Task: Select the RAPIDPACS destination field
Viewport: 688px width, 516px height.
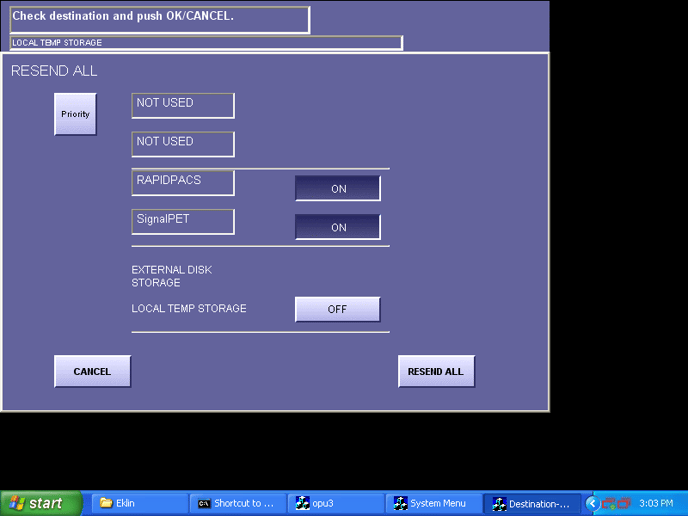Action: (x=183, y=182)
